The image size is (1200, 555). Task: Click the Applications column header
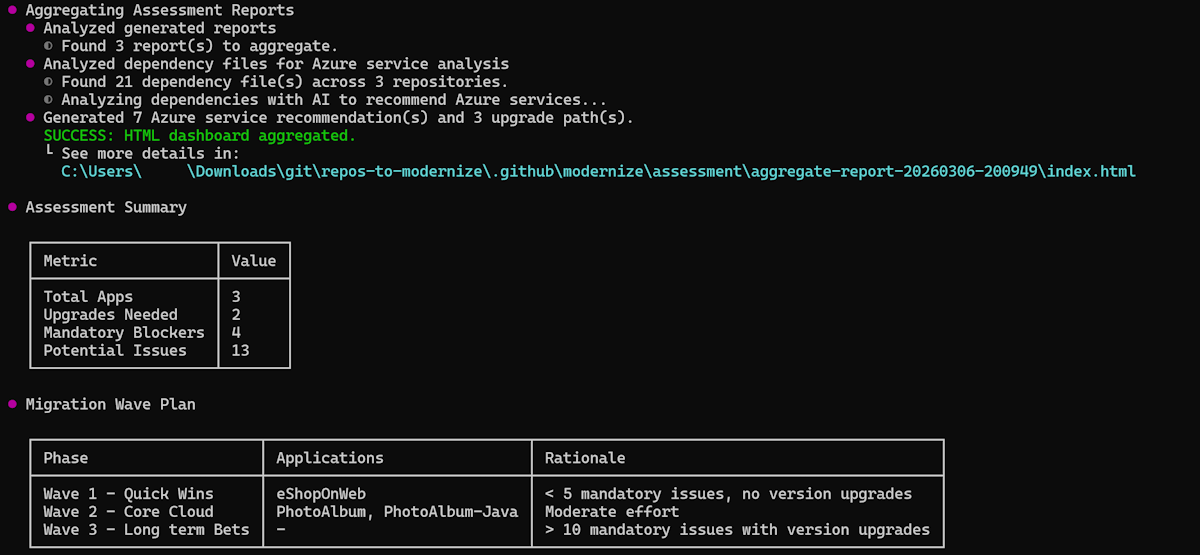click(x=330, y=458)
